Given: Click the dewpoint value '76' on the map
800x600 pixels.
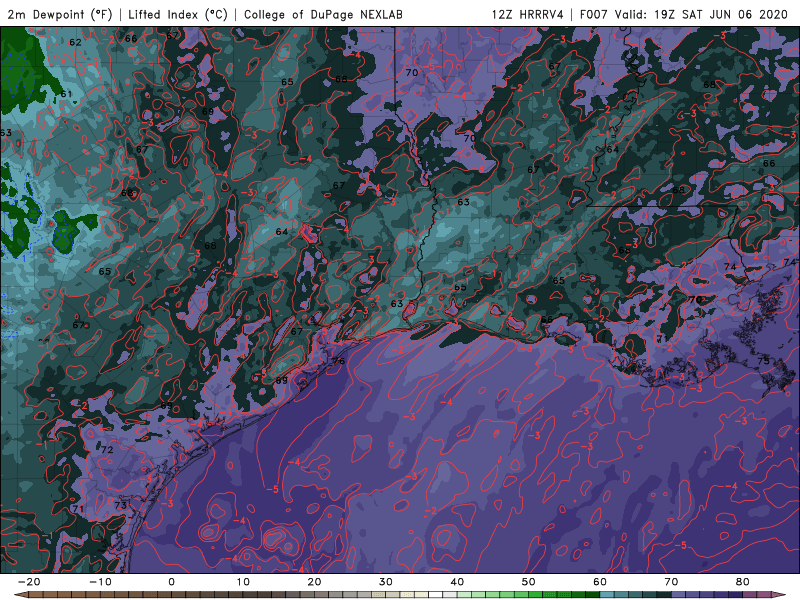Looking at the screenshot, I should click(339, 361).
